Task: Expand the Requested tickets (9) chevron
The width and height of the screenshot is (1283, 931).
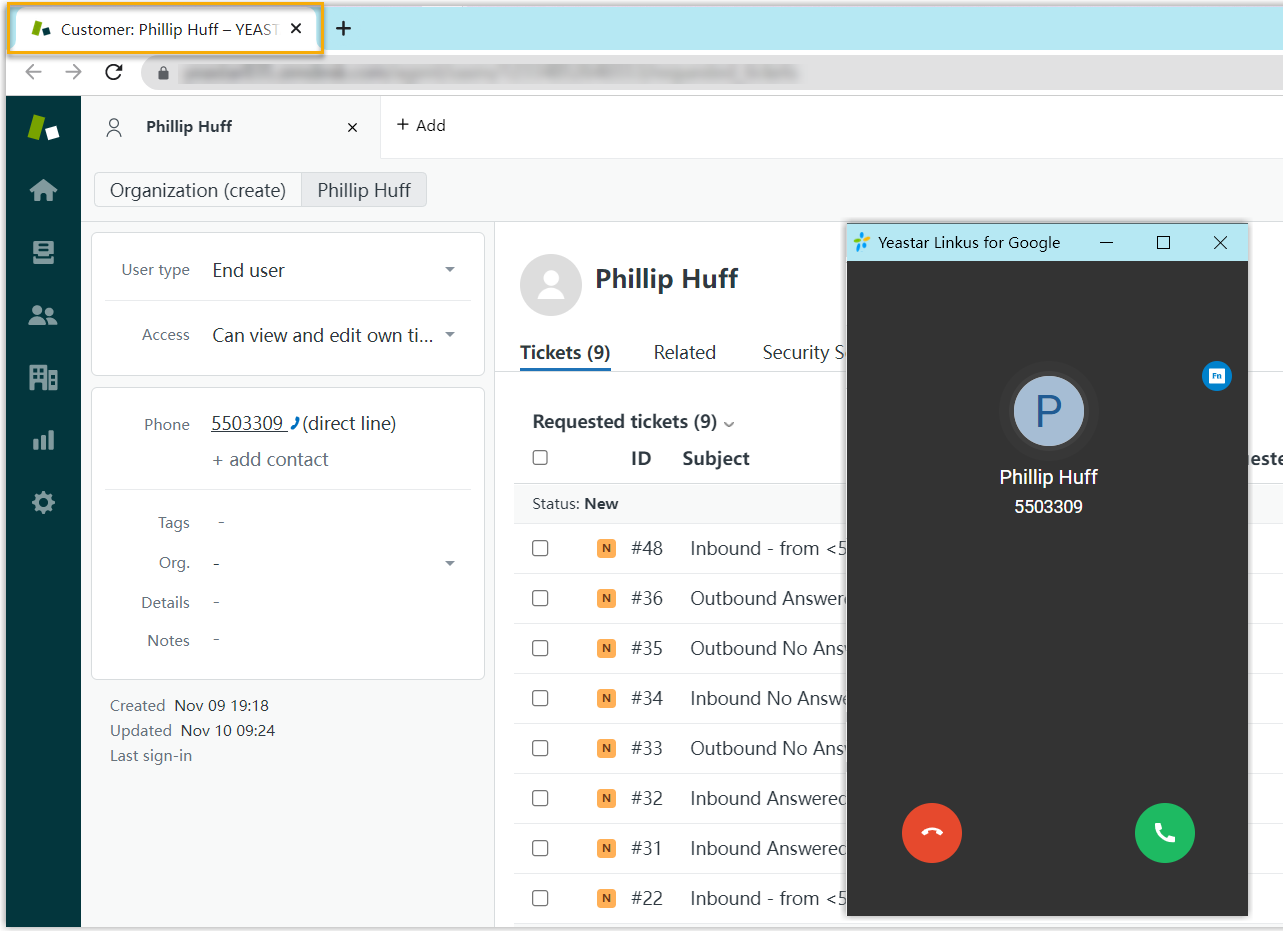Action: pyautogui.click(x=729, y=424)
